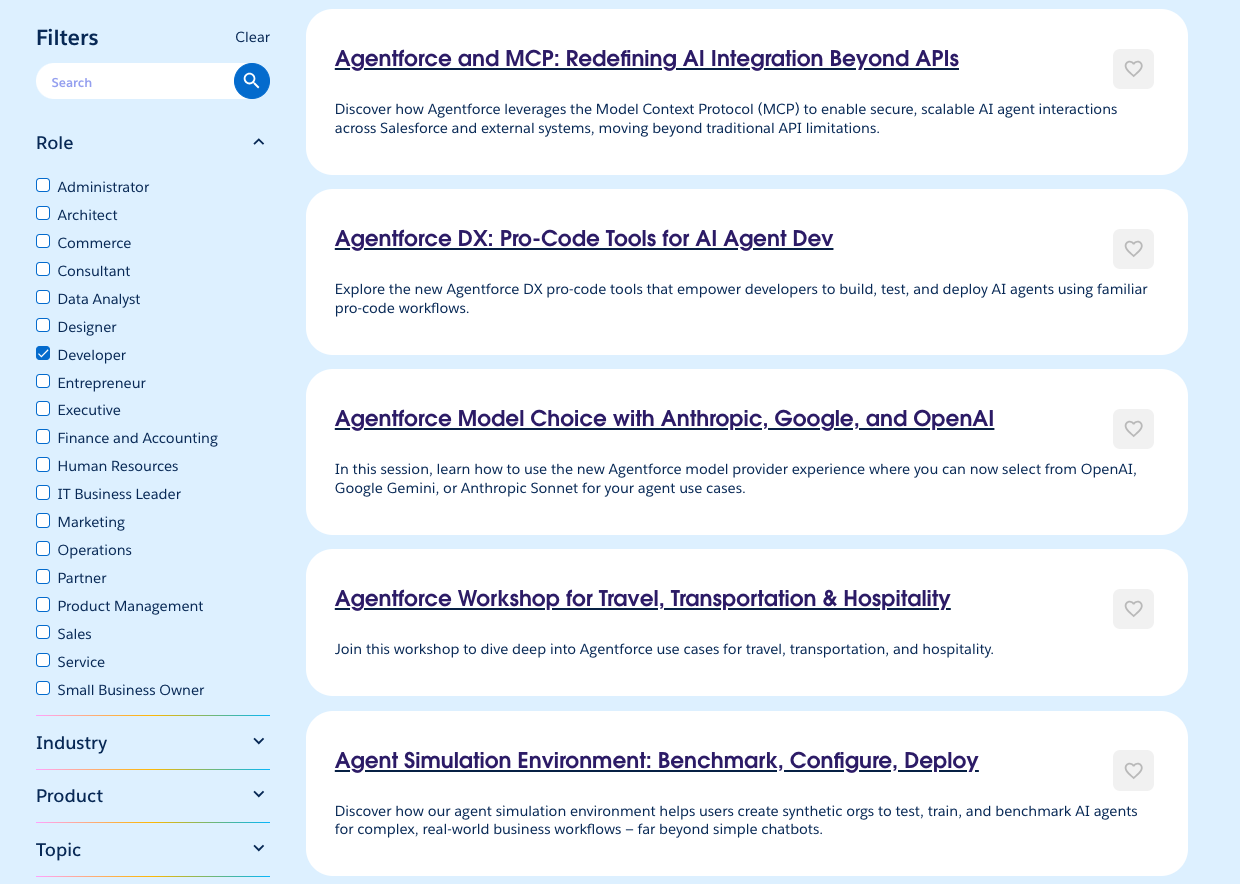Check the Marketing role checkbox
1240x884 pixels.
[43, 520]
